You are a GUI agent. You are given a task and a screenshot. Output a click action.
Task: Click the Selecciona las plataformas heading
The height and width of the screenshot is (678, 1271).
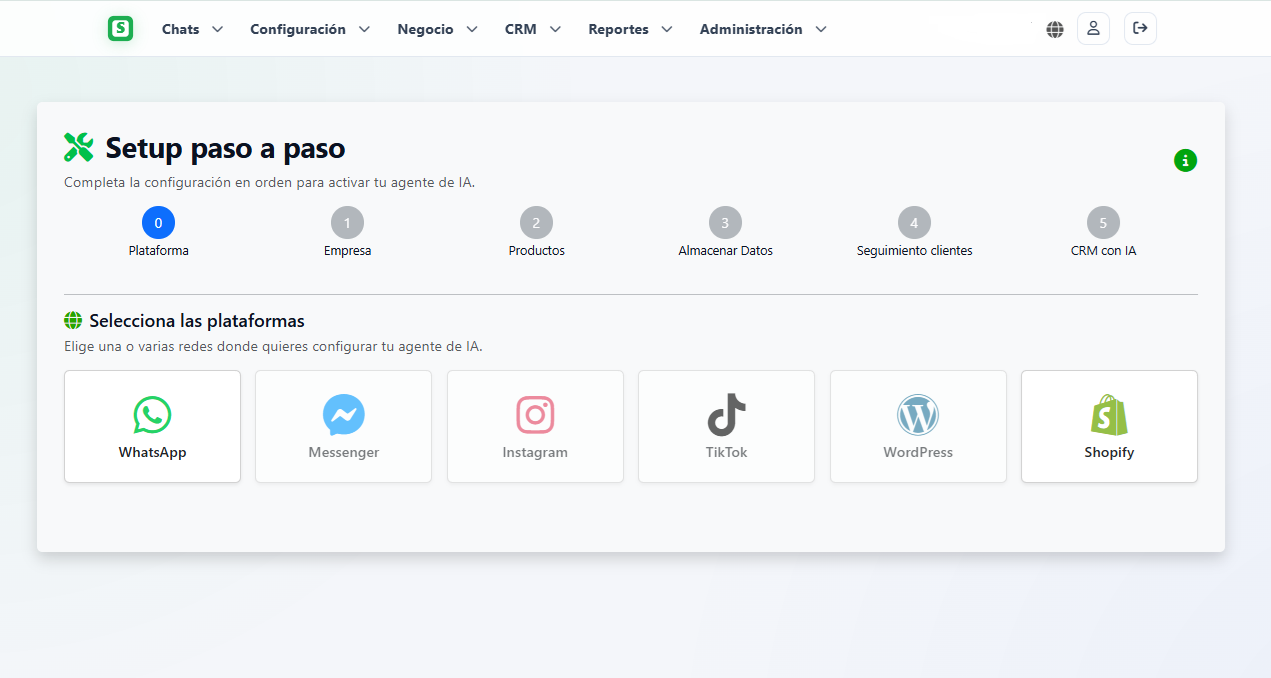point(197,321)
